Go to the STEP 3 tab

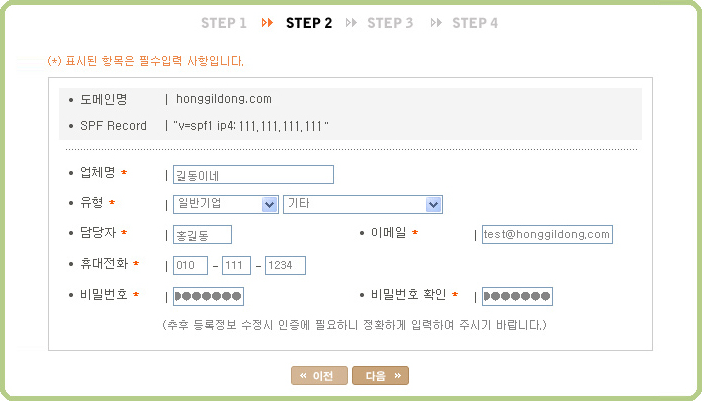pos(390,22)
